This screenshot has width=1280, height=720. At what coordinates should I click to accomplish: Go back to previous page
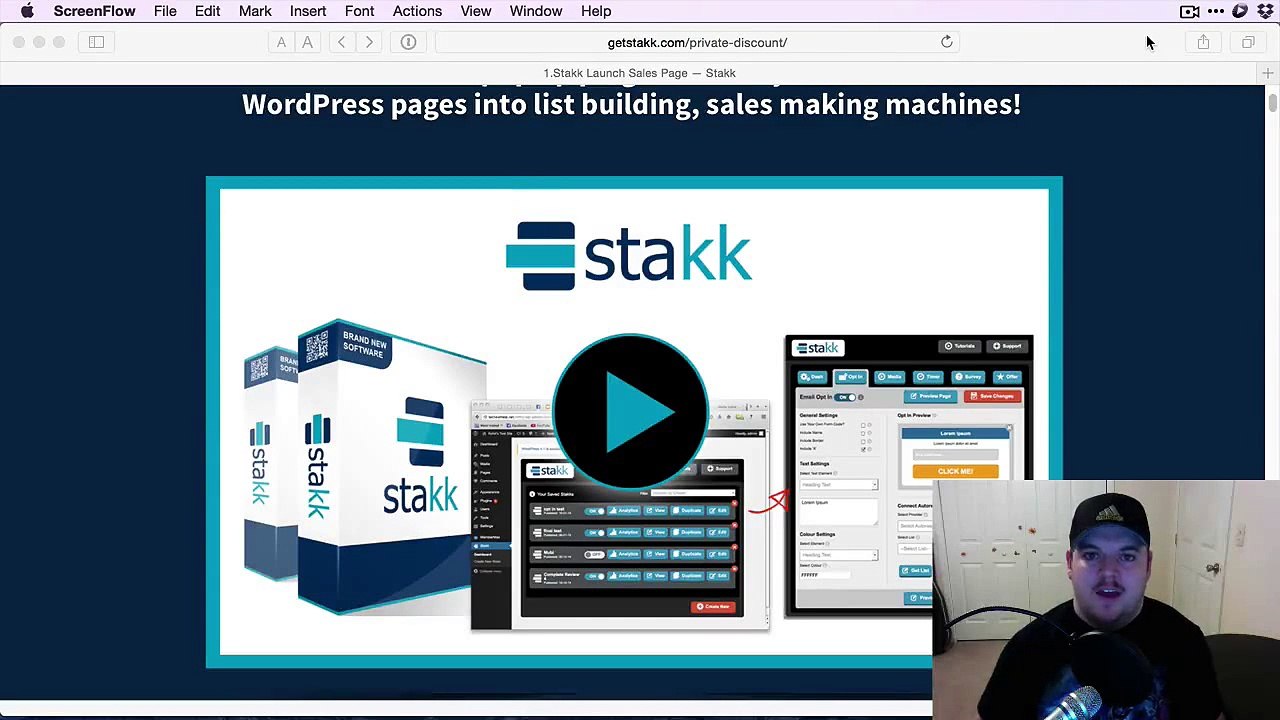point(341,42)
